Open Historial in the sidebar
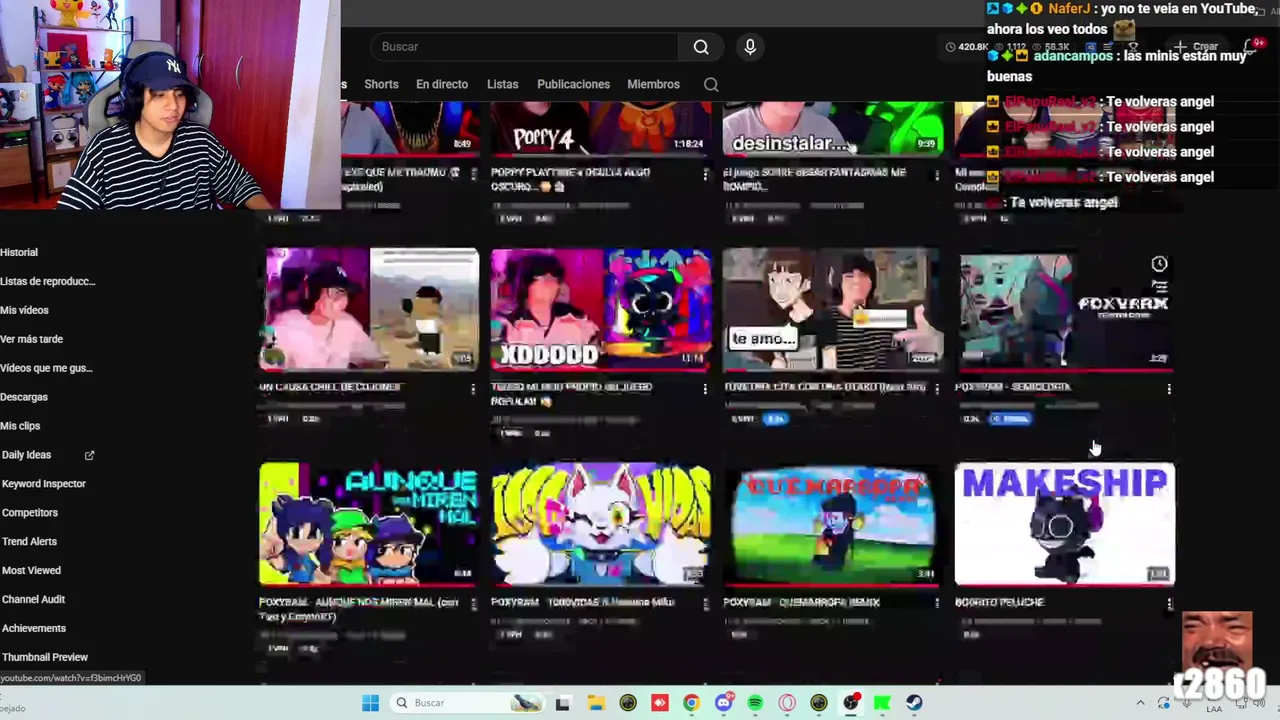Viewport: 1280px width, 720px height. [x=19, y=253]
